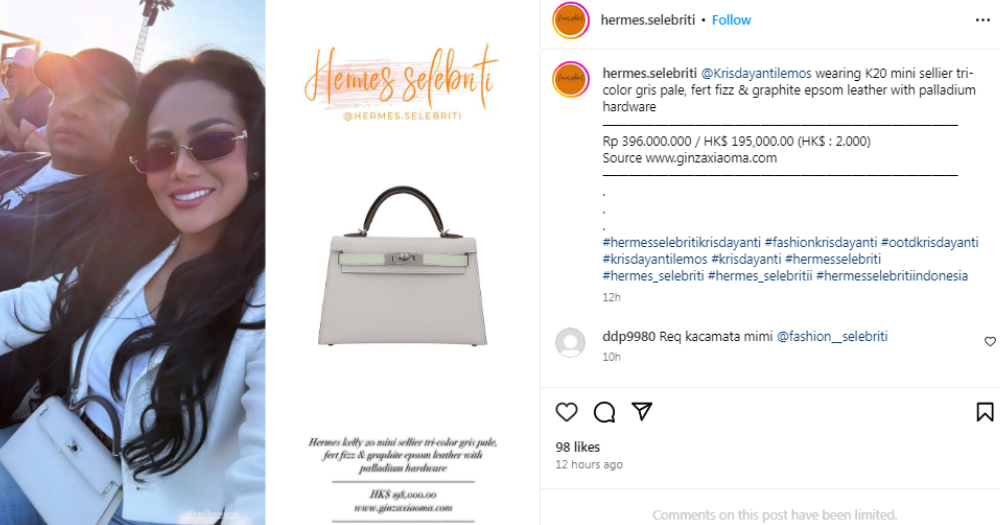
Task: Open the #hermesselebritiindonesia hashtag
Action: 892,276
